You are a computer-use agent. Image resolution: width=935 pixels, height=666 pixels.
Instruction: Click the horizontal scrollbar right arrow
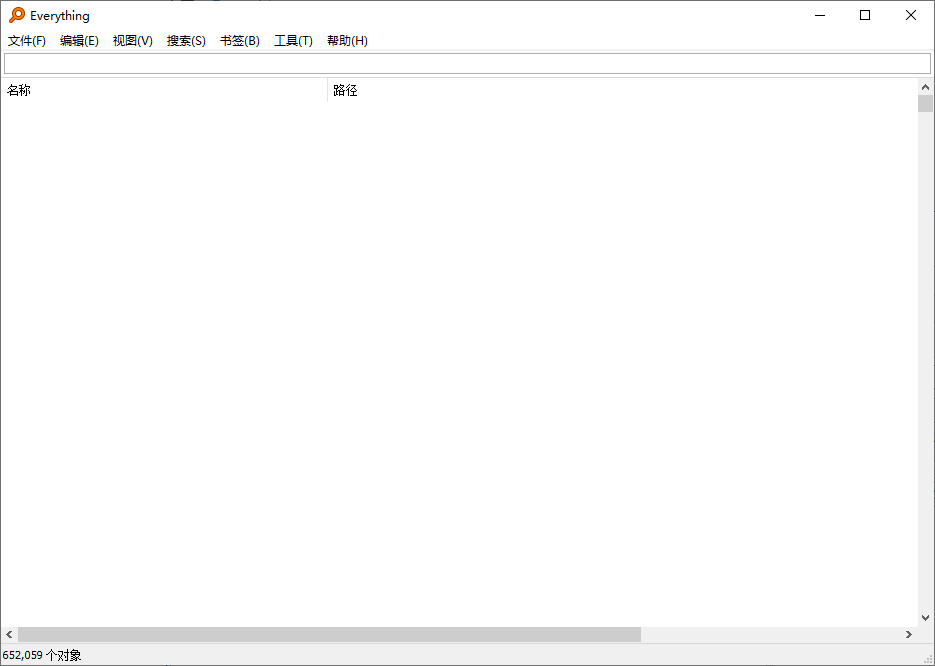click(908, 634)
